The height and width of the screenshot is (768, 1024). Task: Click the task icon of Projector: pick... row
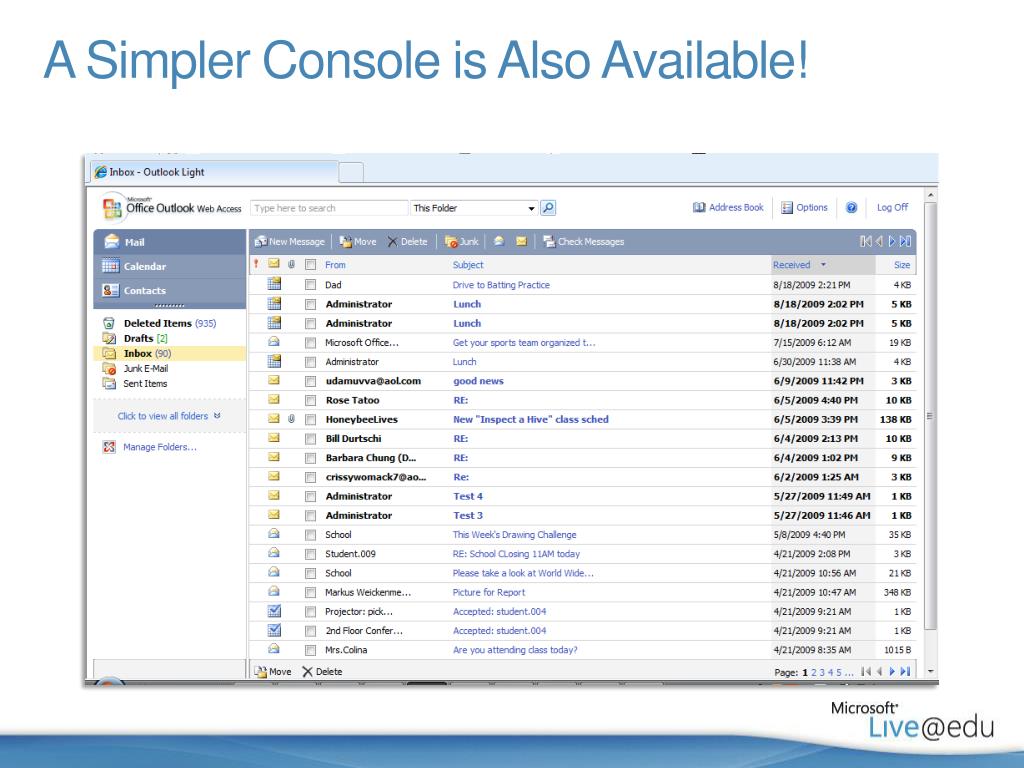click(x=274, y=611)
